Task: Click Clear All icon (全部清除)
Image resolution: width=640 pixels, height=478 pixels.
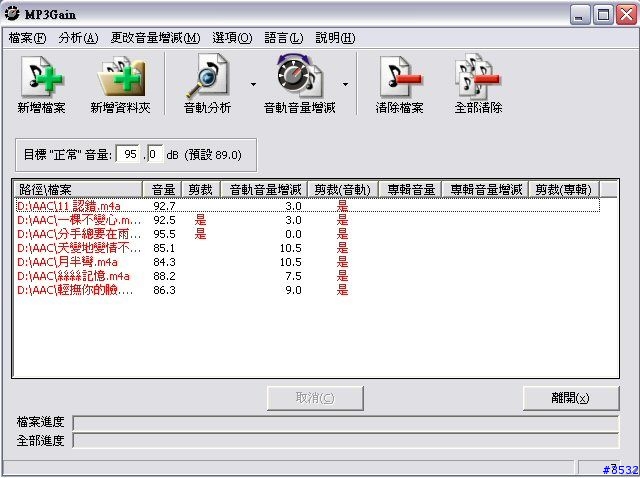Action: pos(478,84)
